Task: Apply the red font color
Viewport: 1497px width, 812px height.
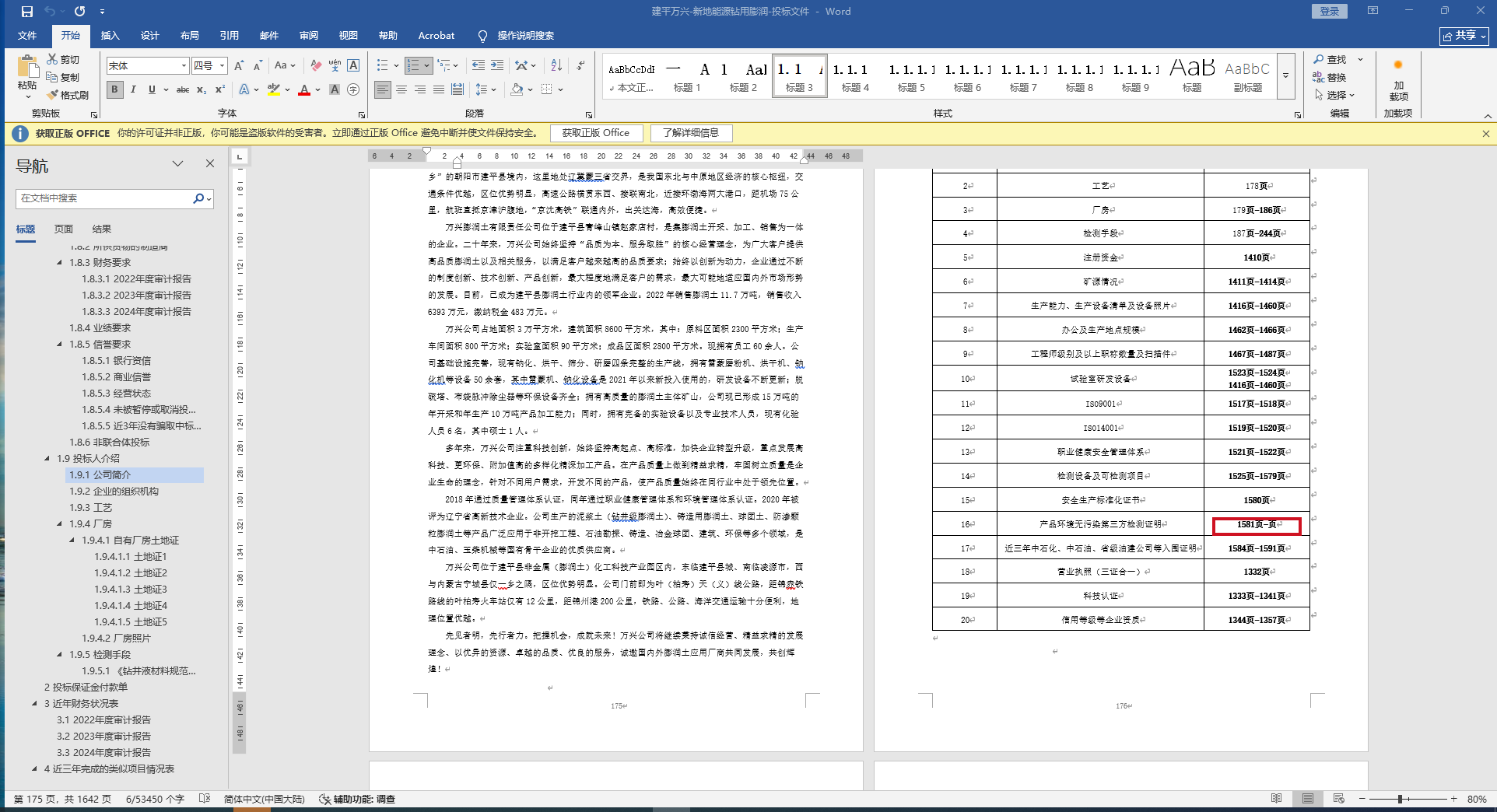Action: pyautogui.click(x=304, y=89)
